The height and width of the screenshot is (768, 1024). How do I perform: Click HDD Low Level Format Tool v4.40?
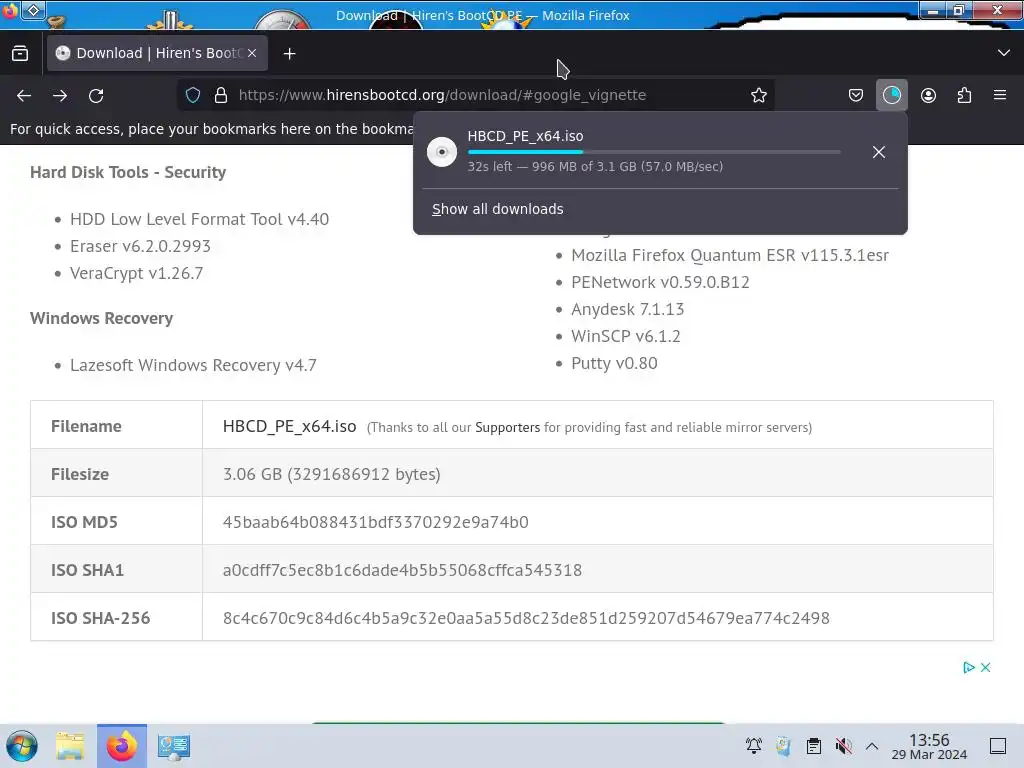199,219
